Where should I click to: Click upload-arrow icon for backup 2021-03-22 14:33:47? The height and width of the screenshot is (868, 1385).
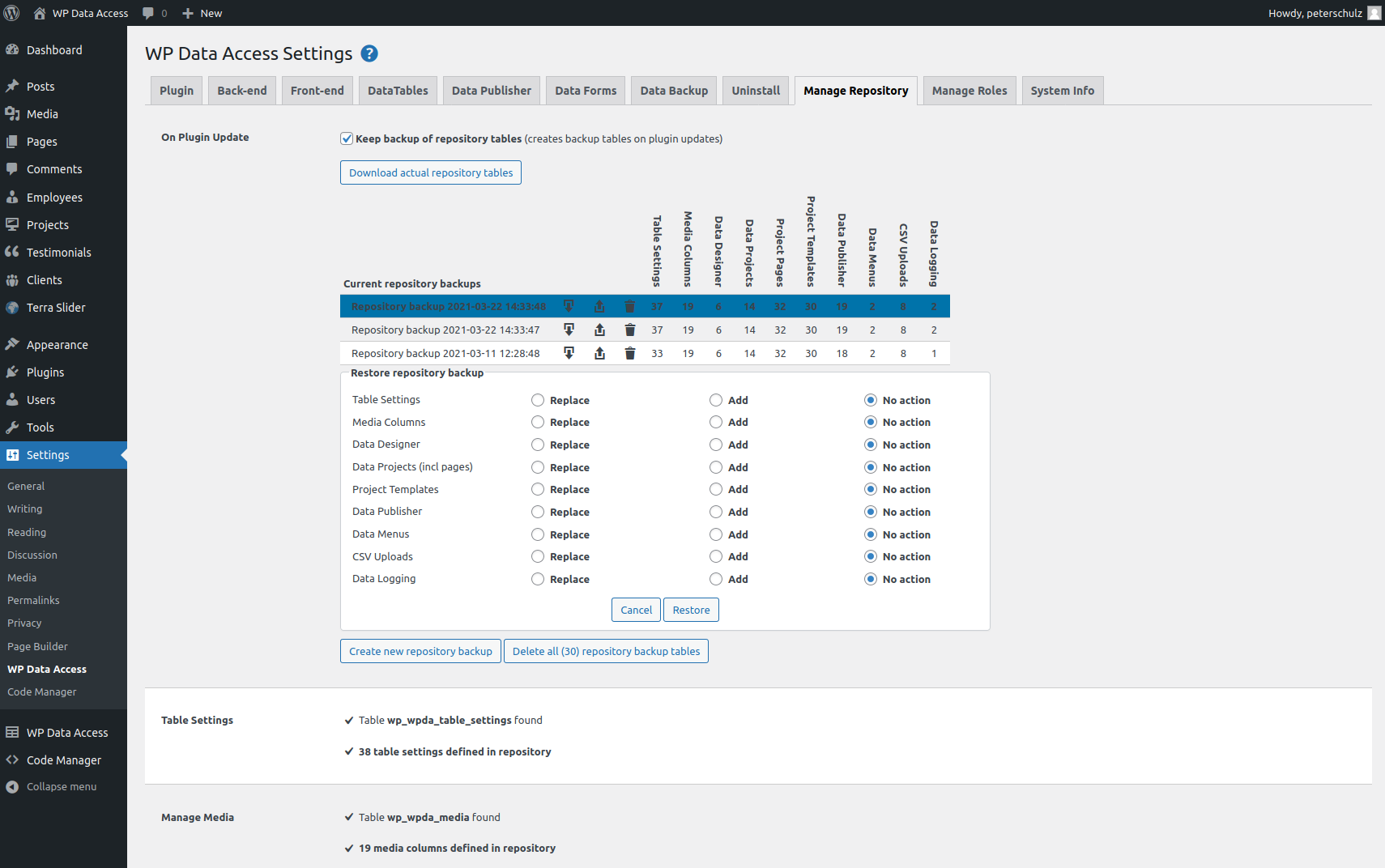click(599, 330)
